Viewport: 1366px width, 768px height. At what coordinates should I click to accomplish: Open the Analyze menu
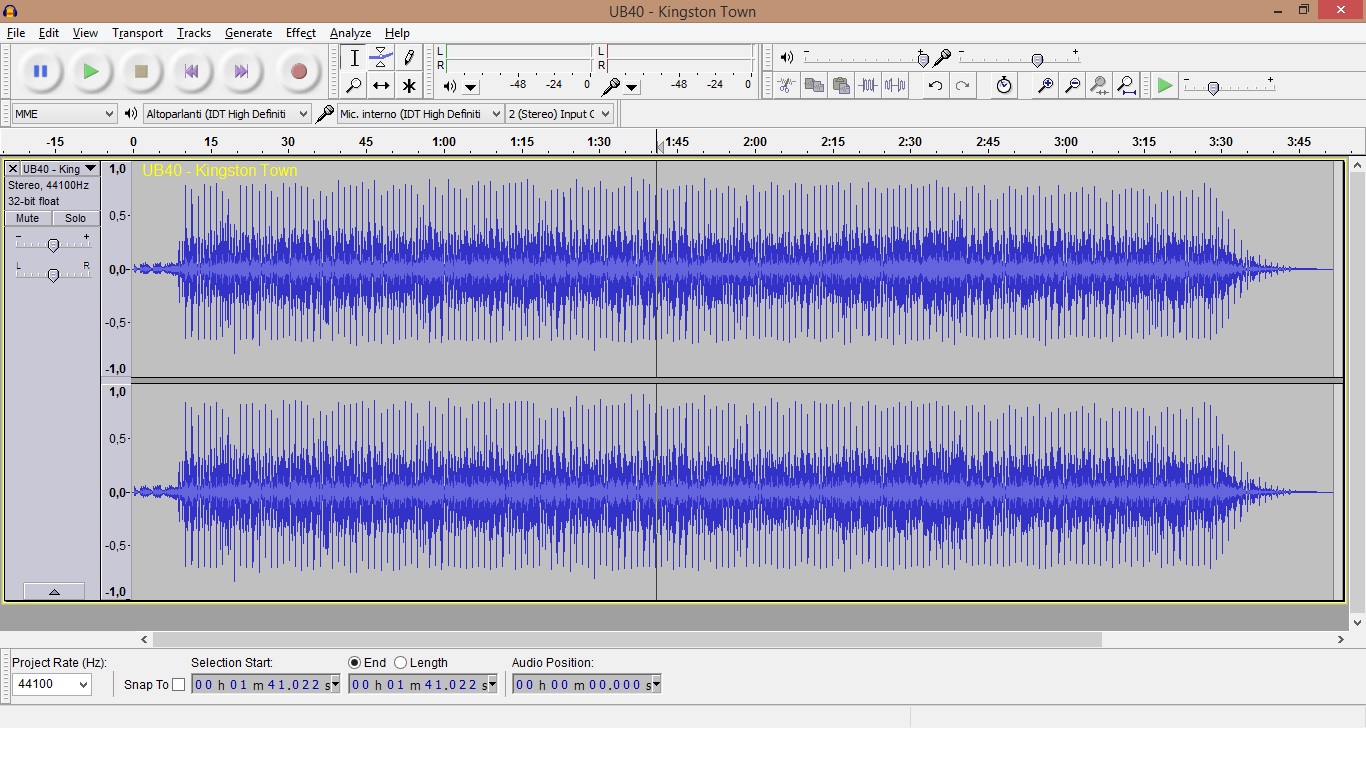point(350,33)
